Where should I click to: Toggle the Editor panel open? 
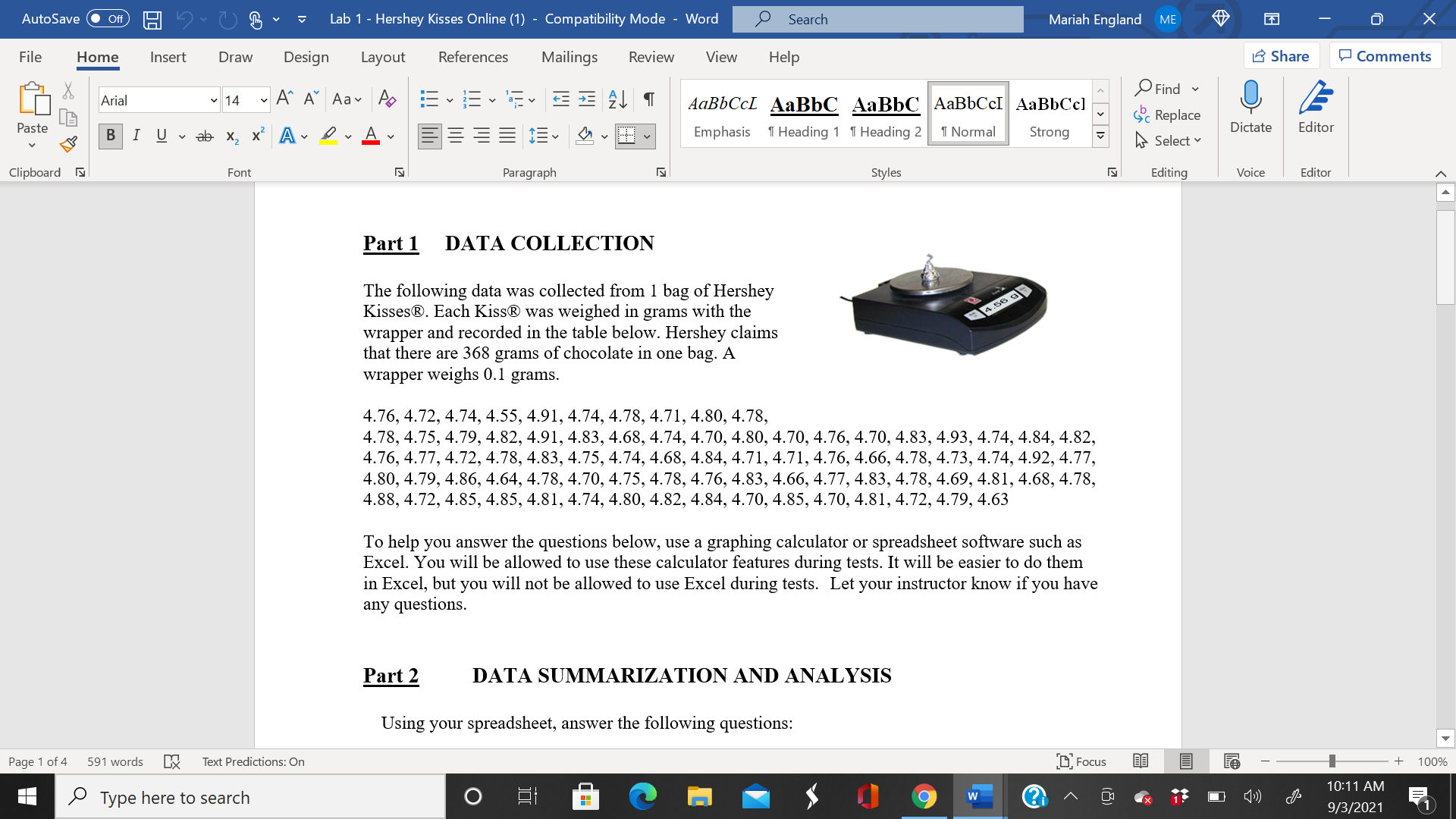(1315, 114)
